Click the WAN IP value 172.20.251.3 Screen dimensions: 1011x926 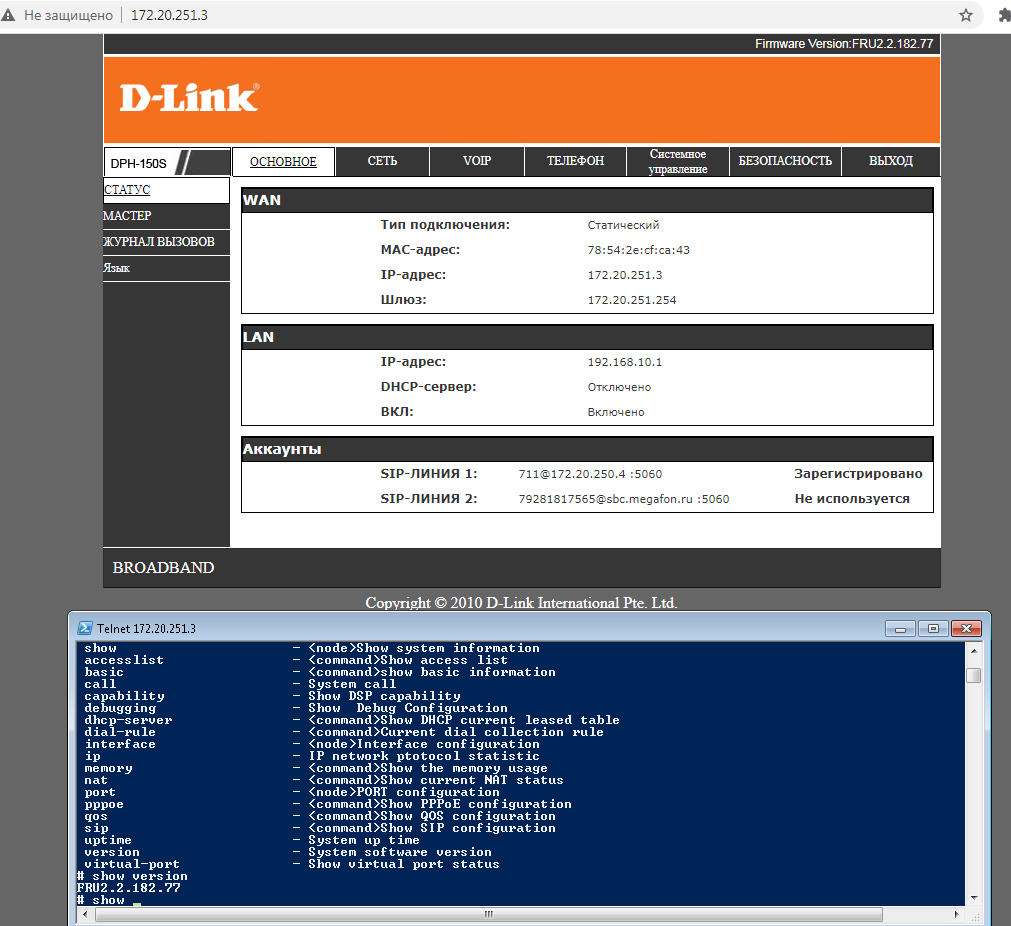(x=624, y=275)
